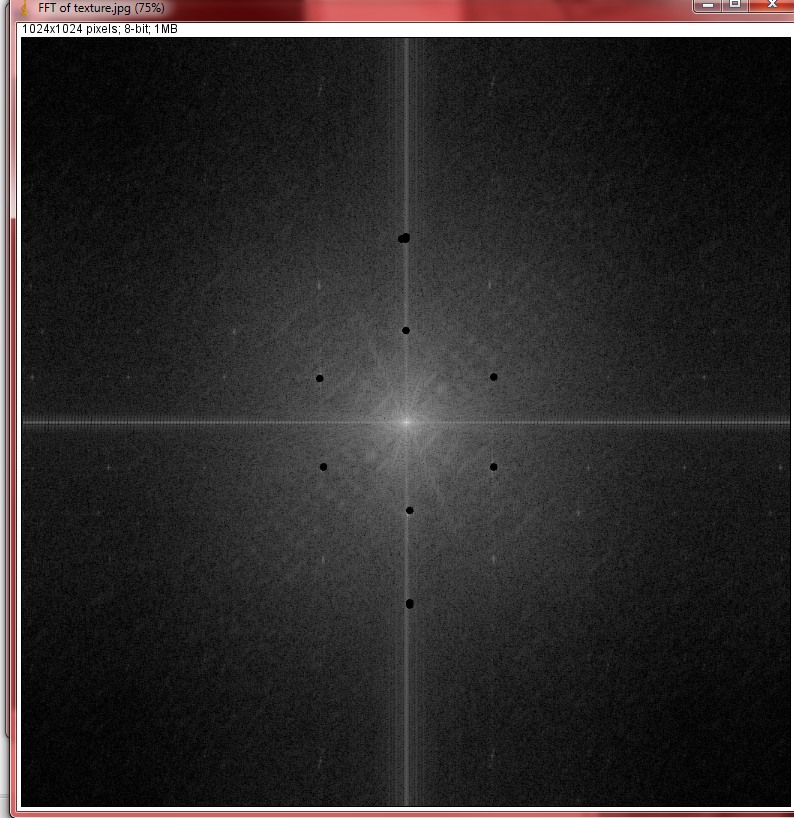This screenshot has width=794, height=818.
Task: Click the ImageJ icon in title bar
Action: pyautogui.click(x=24, y=8)
